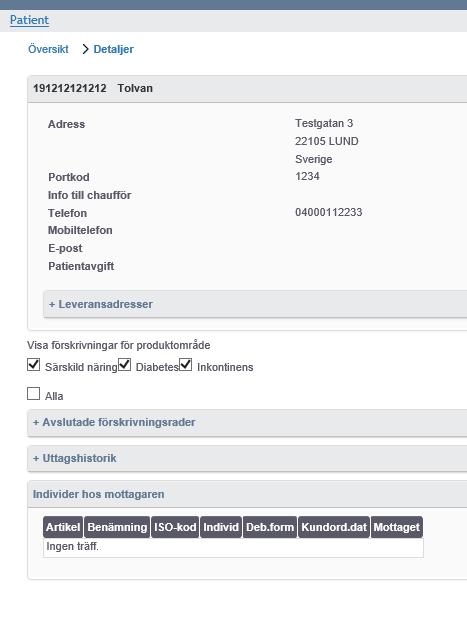Select the Detaljer breadcrumb
467x642 pixels.
(x=113, y=49)
